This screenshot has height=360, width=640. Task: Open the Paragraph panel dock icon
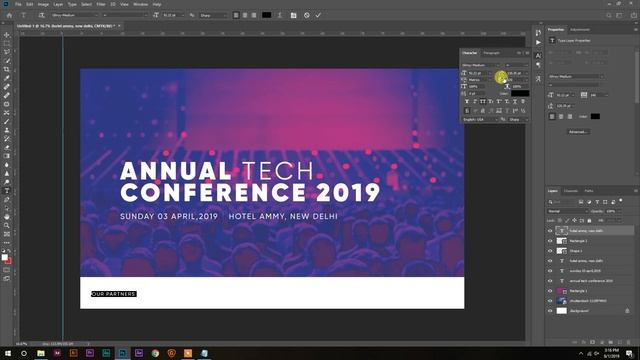coord(538,65)
